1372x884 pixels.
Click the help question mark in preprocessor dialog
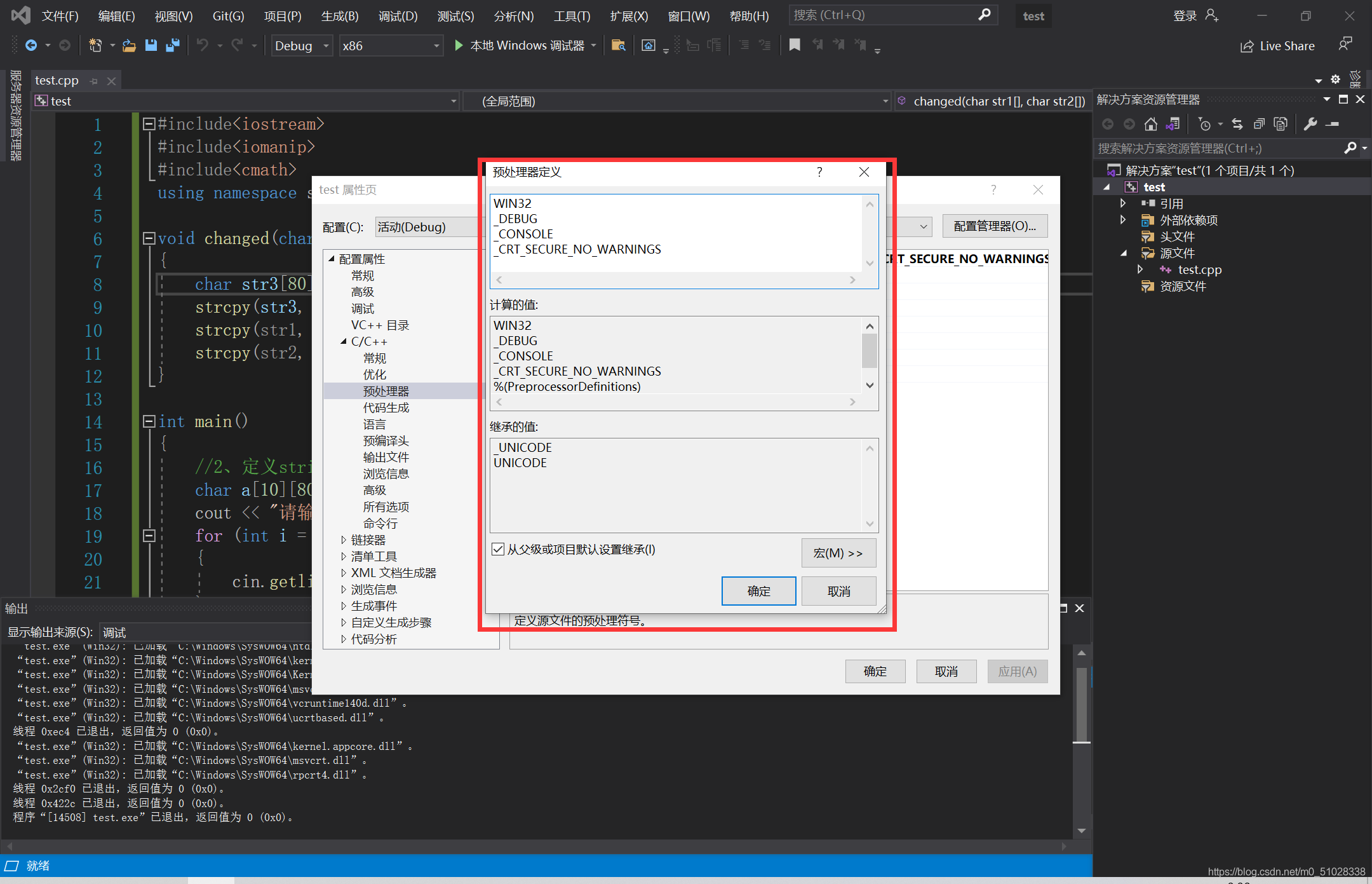(819, 172)
